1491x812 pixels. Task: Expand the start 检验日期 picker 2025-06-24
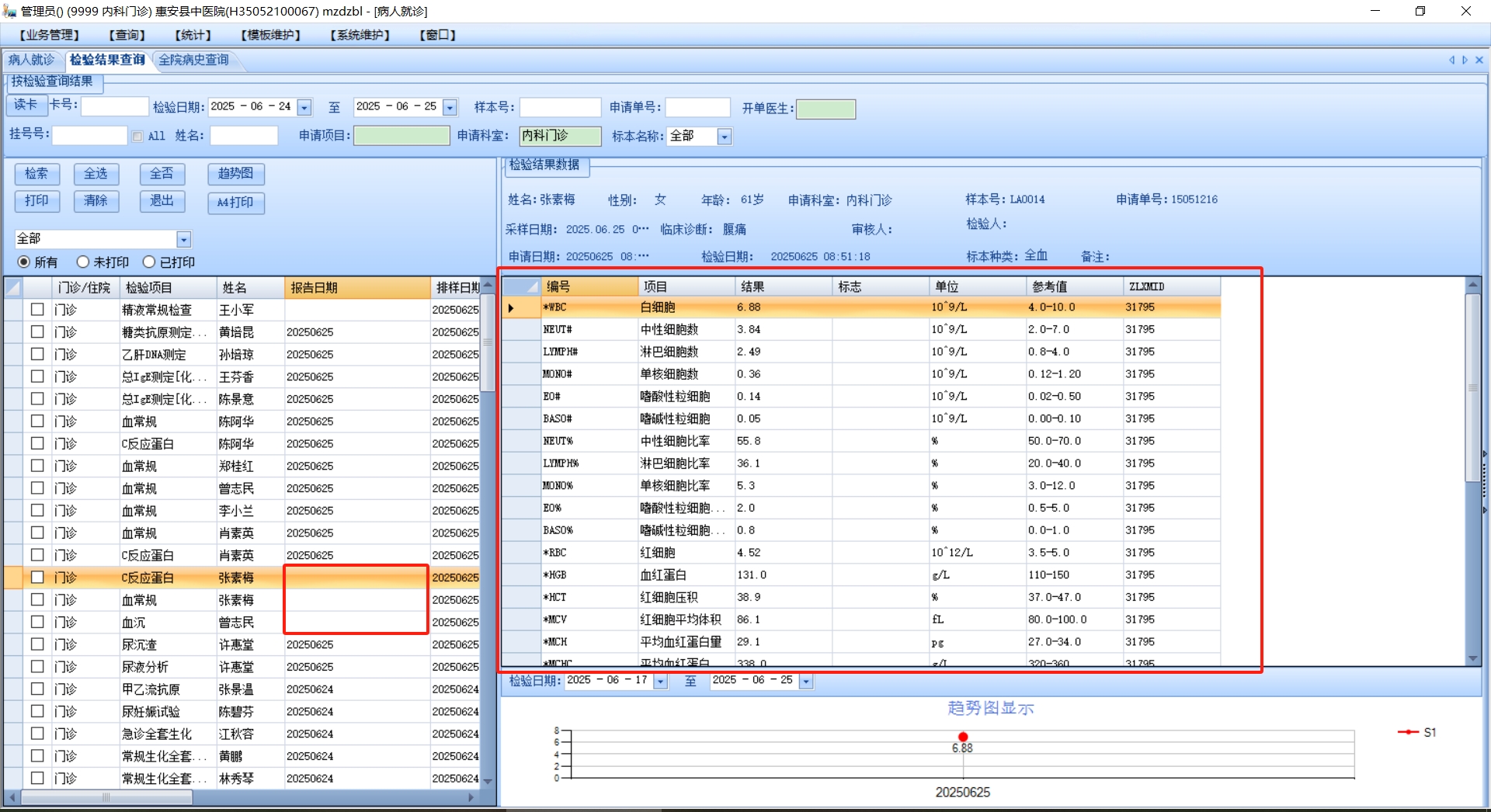click(x=304, y=108)
